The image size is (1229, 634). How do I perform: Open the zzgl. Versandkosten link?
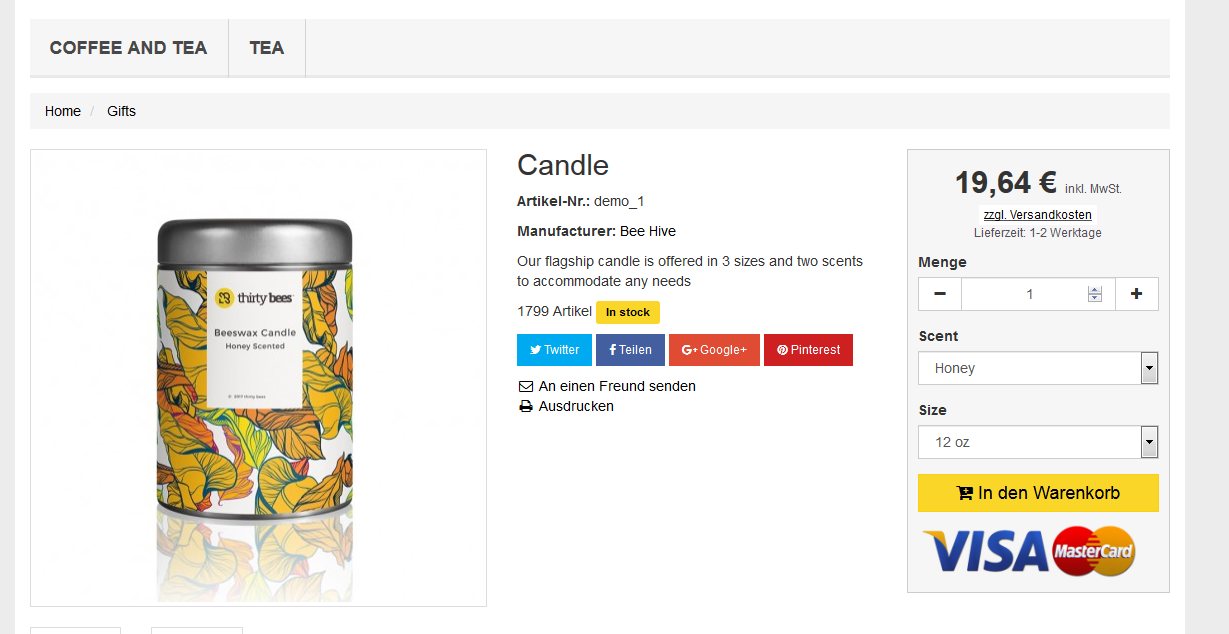tap(1038, 215)
